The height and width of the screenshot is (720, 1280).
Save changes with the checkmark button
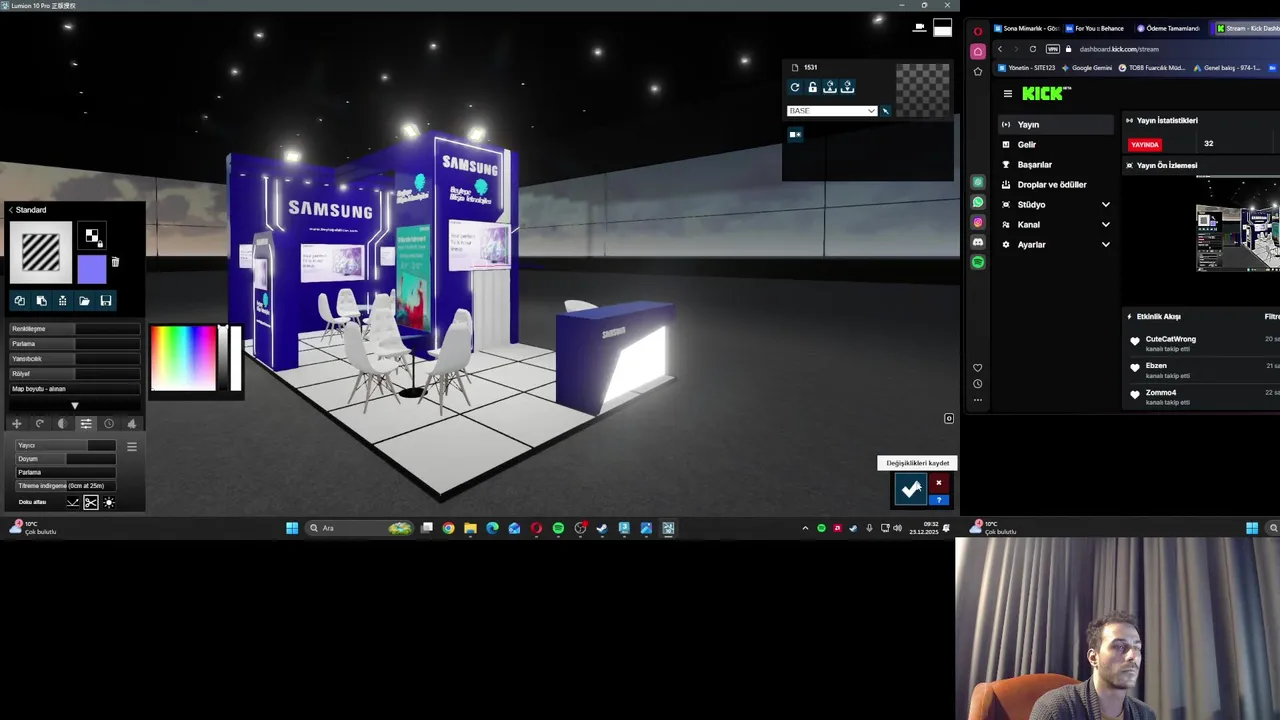[x=910, y=489]
